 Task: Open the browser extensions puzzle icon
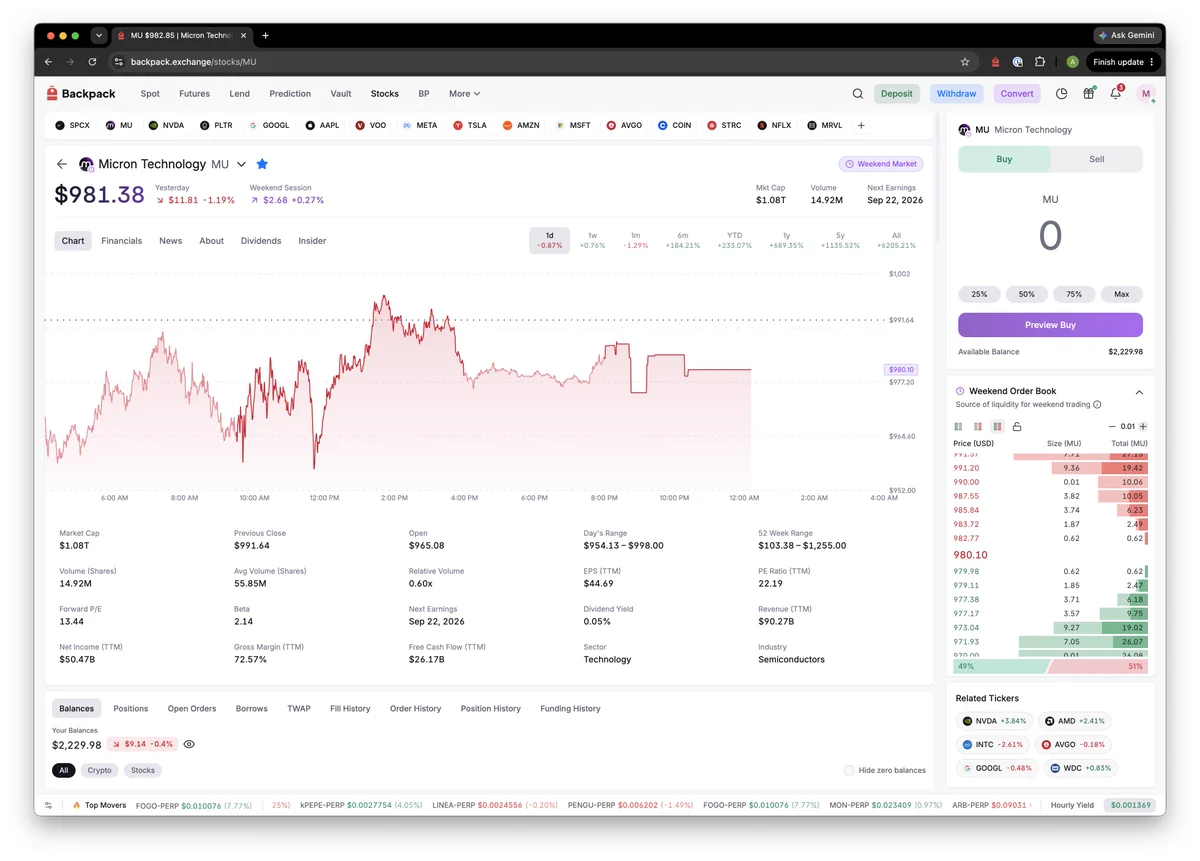[1040, 62]
